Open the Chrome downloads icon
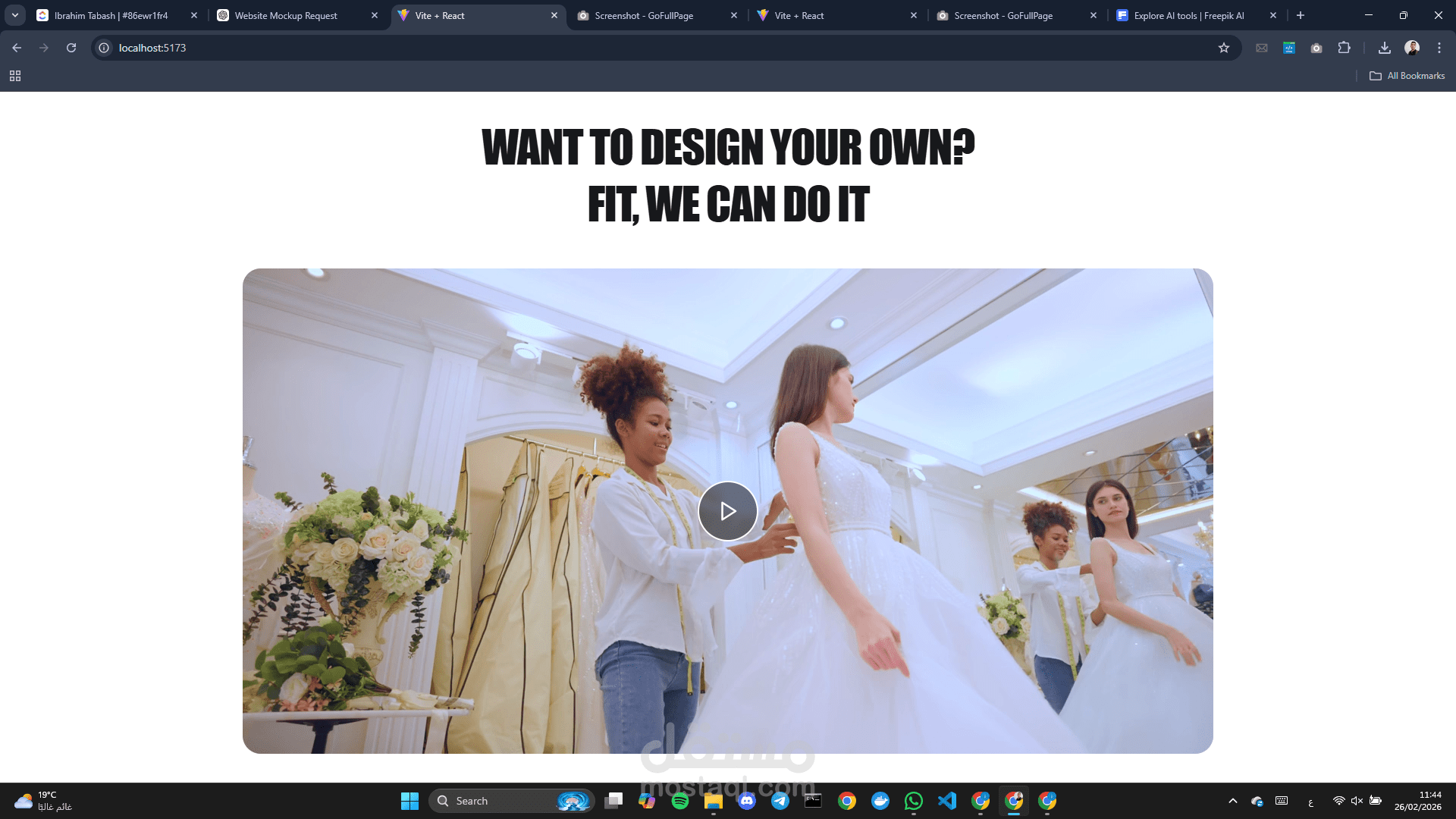This screenshot has height=819, width=1456. (x=1384, y=48)
